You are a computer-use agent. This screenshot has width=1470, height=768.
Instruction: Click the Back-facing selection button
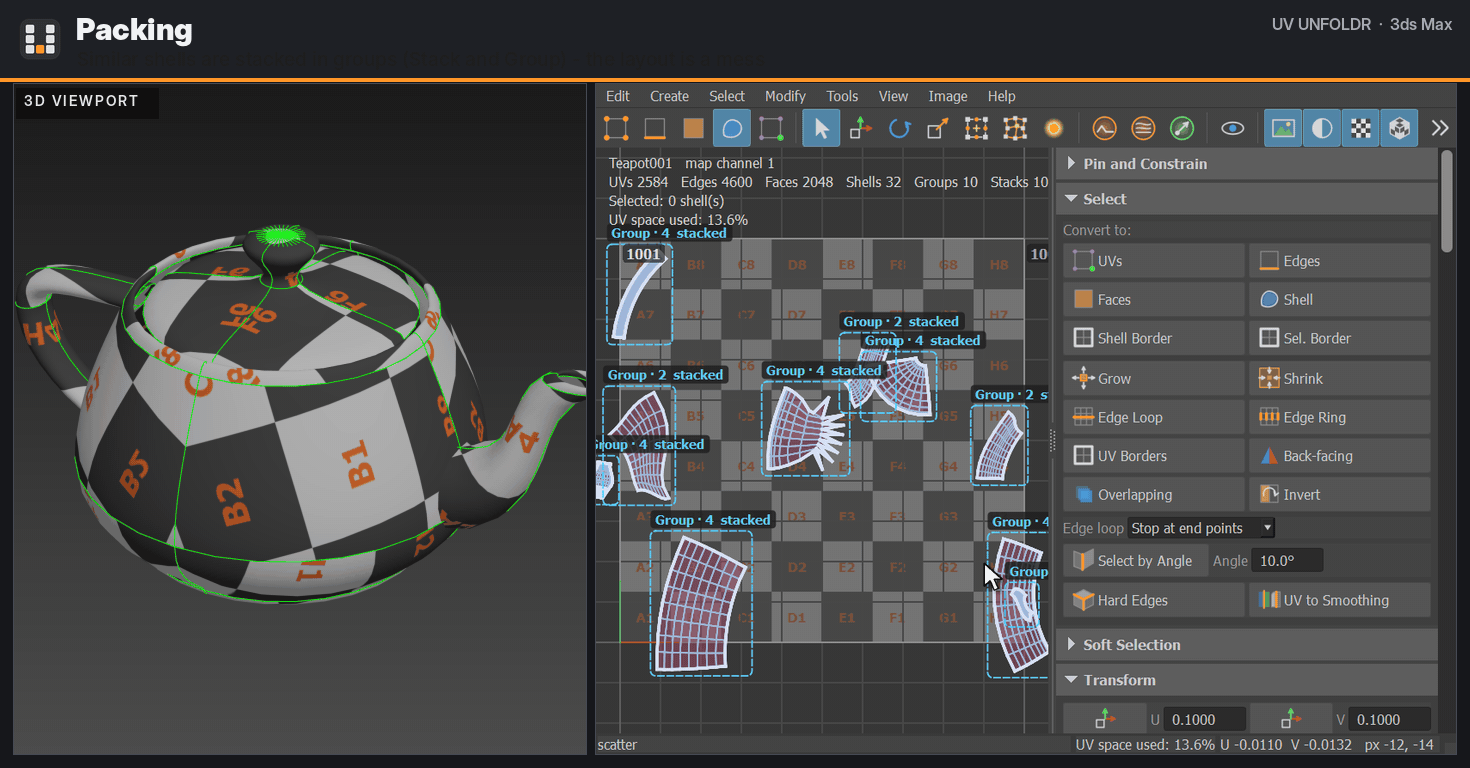point(1340,456)
